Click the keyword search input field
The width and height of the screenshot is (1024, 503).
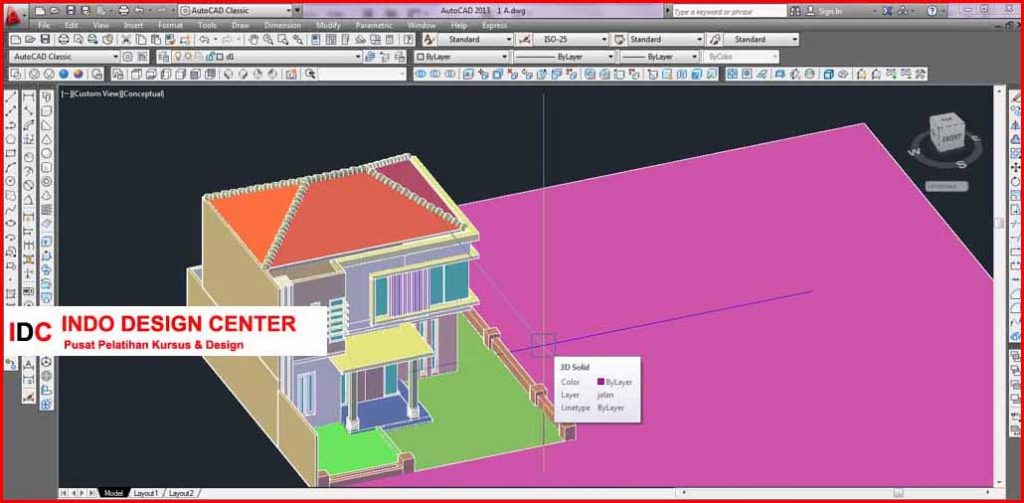coord(728,12)
